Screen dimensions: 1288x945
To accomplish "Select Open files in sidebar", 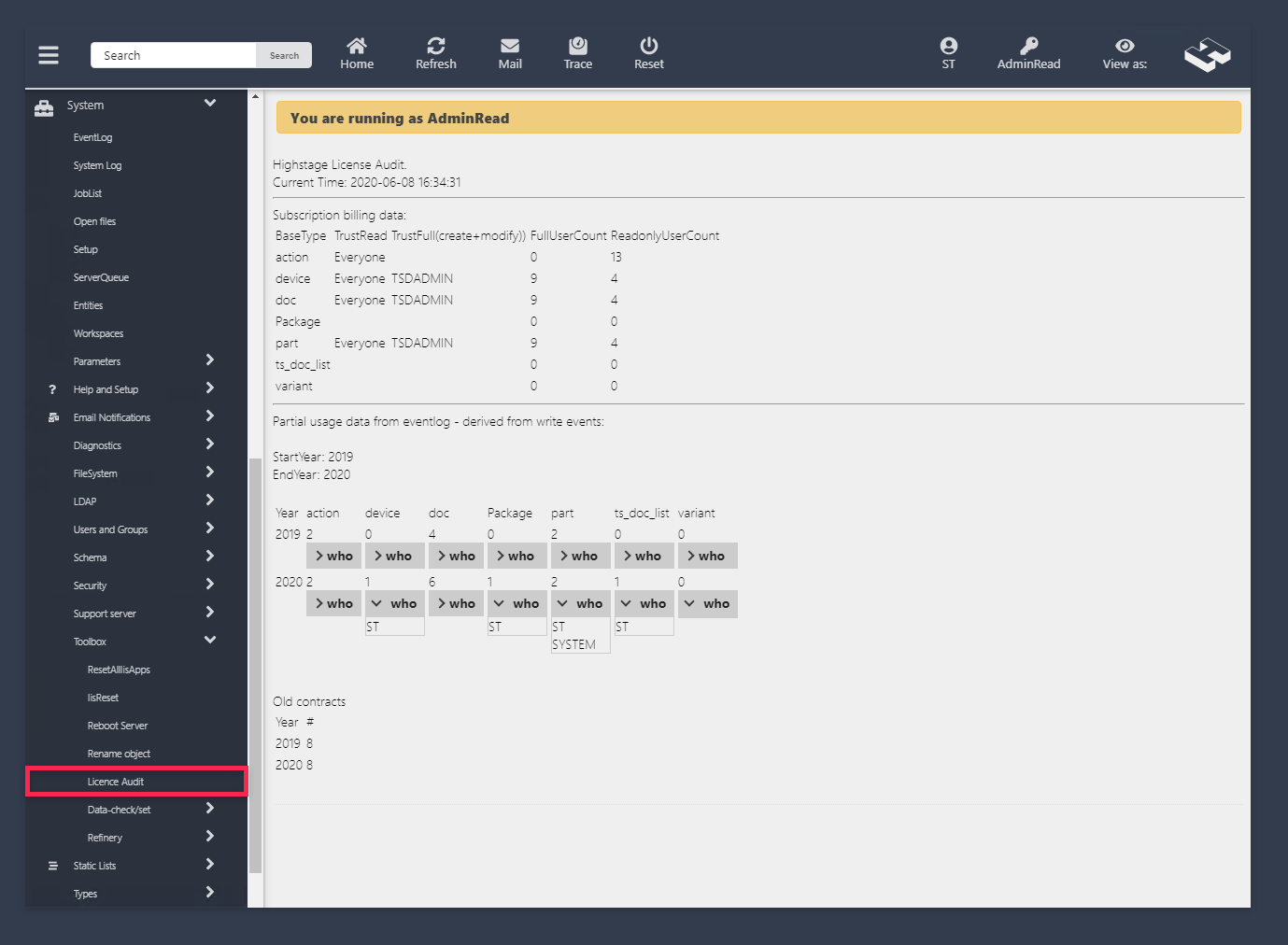I will click(94, 221).
